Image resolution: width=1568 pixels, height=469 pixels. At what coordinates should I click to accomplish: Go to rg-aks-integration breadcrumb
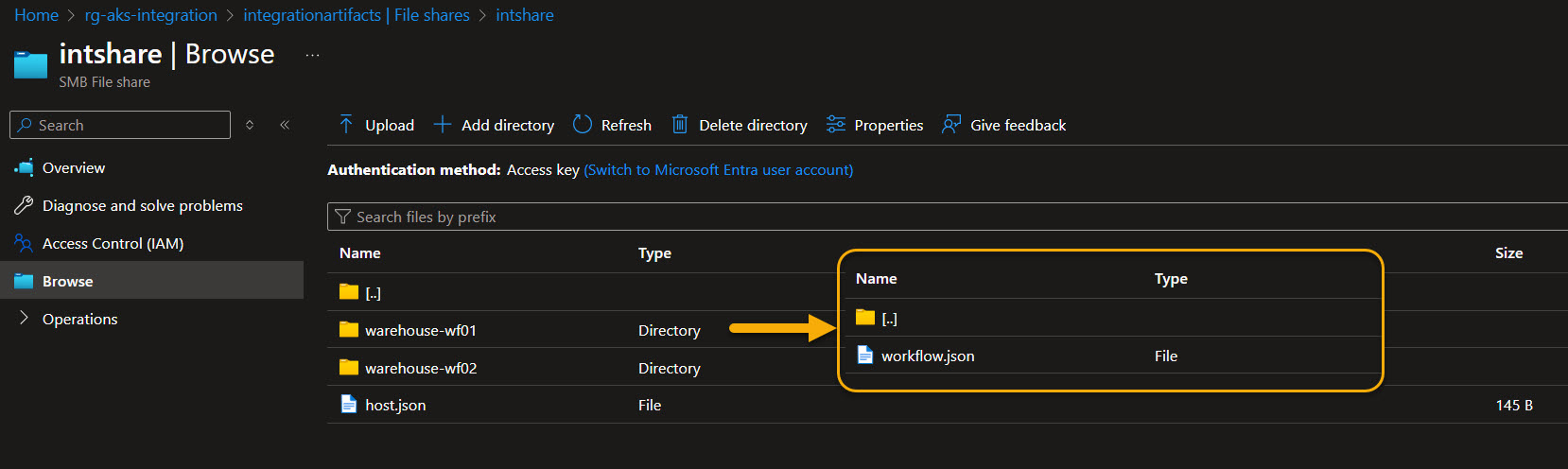[x=150, y=15]
